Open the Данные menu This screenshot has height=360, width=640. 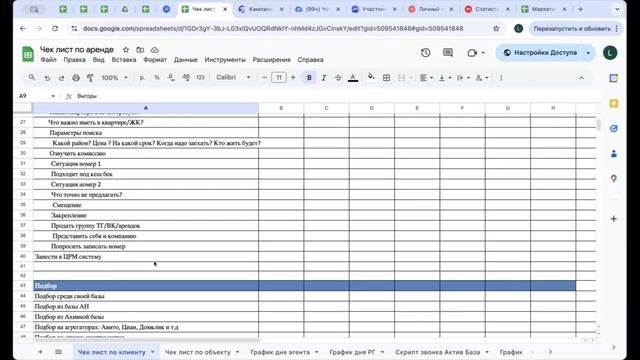[186, 60]
